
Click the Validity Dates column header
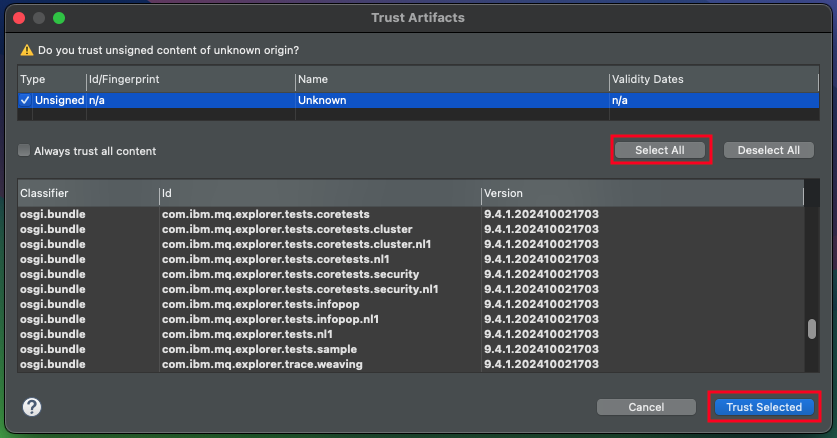tap(714, 79)
